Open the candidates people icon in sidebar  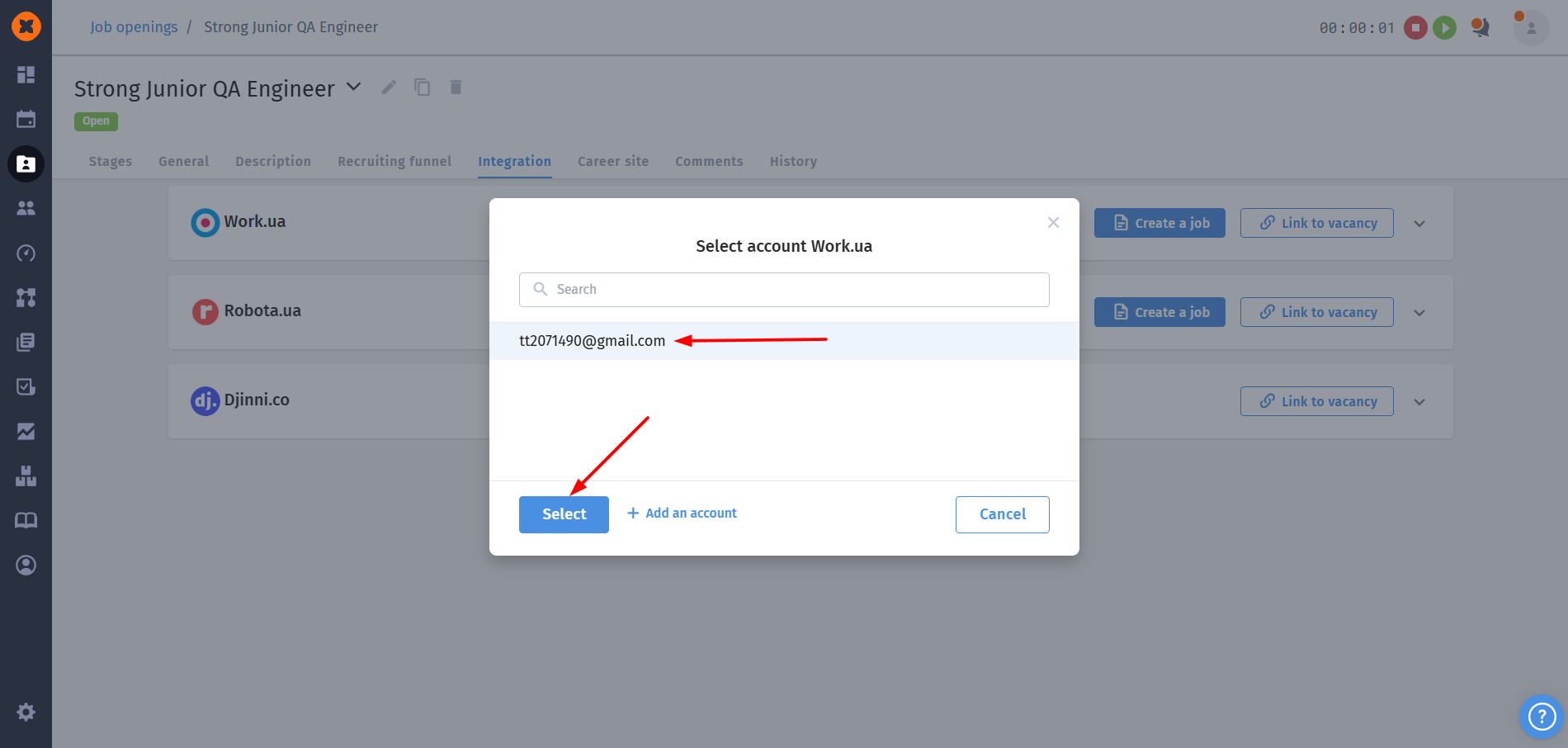point(26,208)
